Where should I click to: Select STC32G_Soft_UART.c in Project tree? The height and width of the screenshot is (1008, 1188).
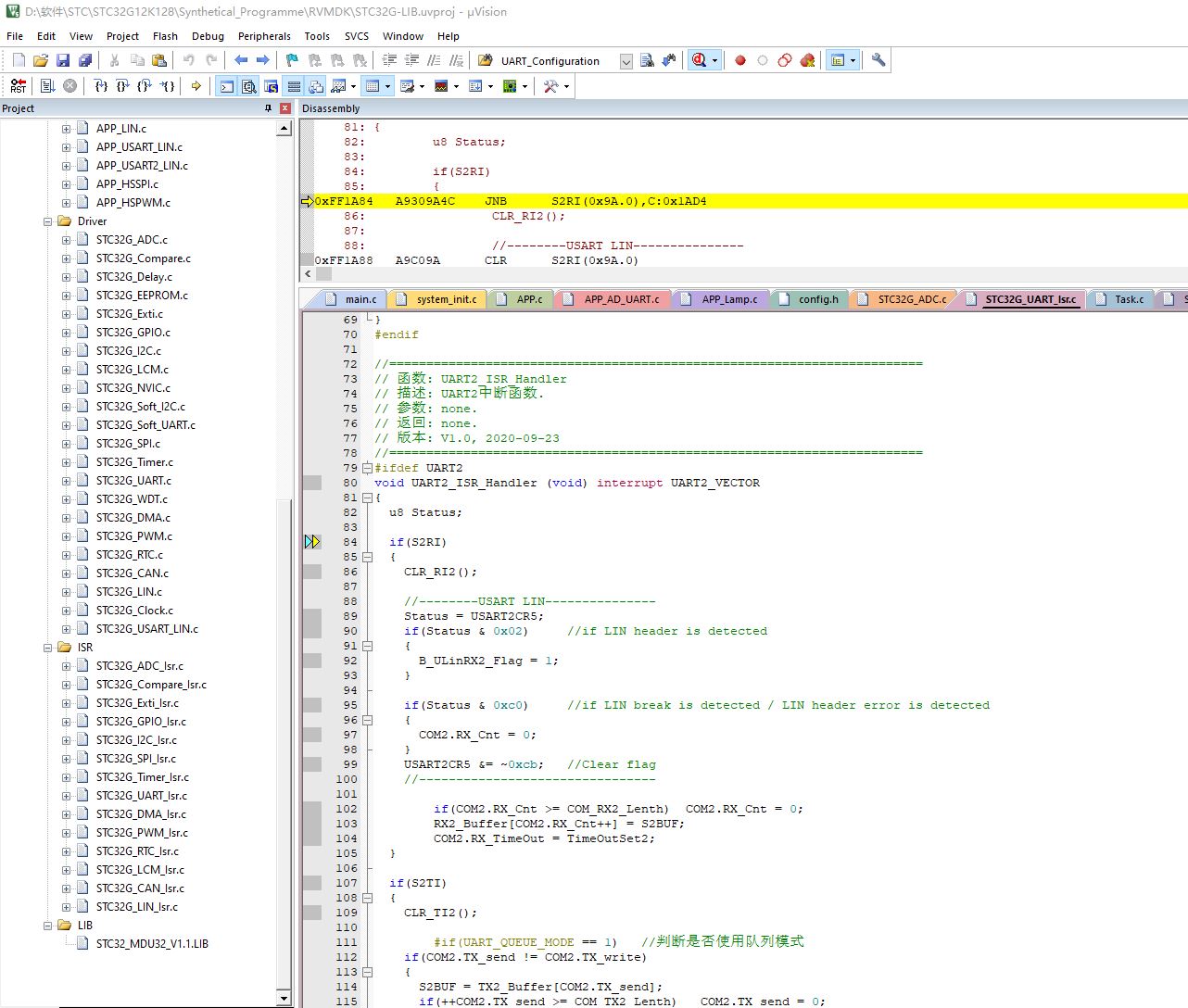click(x=145, y=425)
